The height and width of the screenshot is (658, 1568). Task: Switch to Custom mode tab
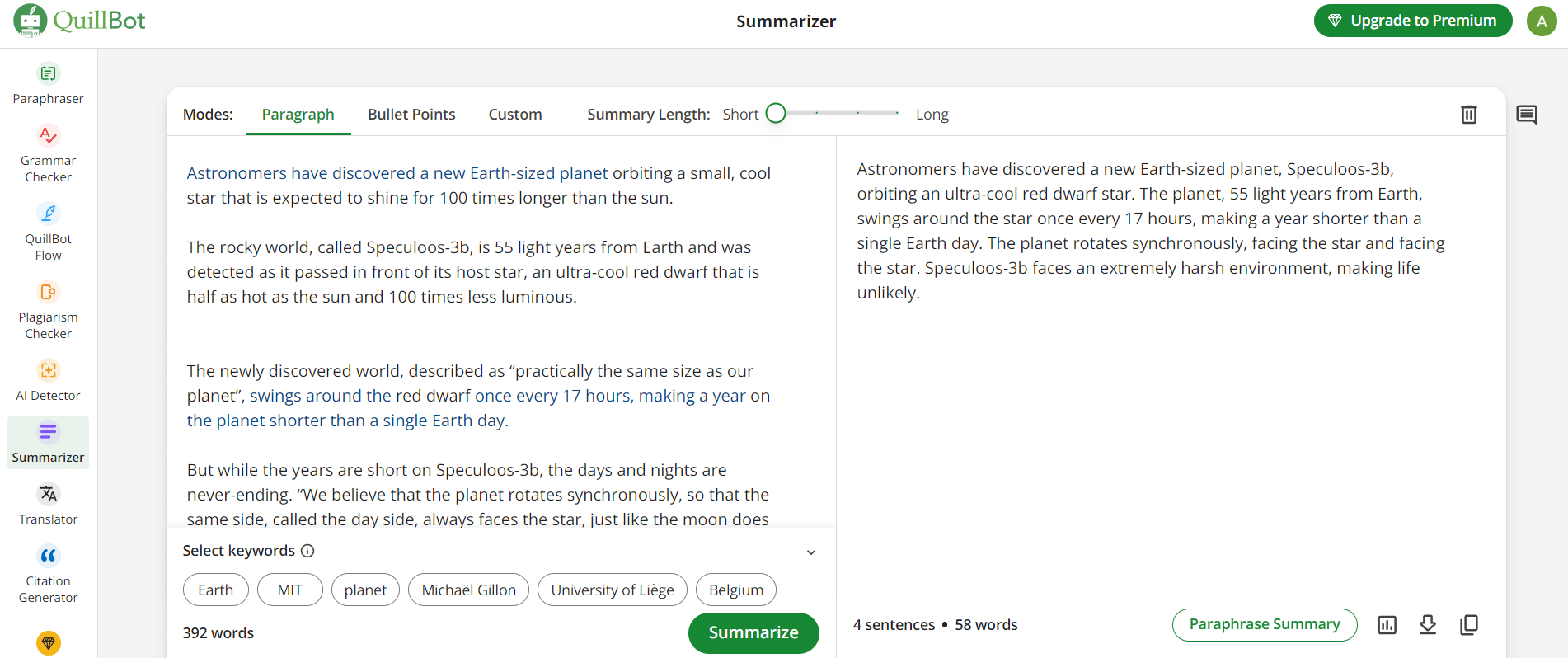514,115
